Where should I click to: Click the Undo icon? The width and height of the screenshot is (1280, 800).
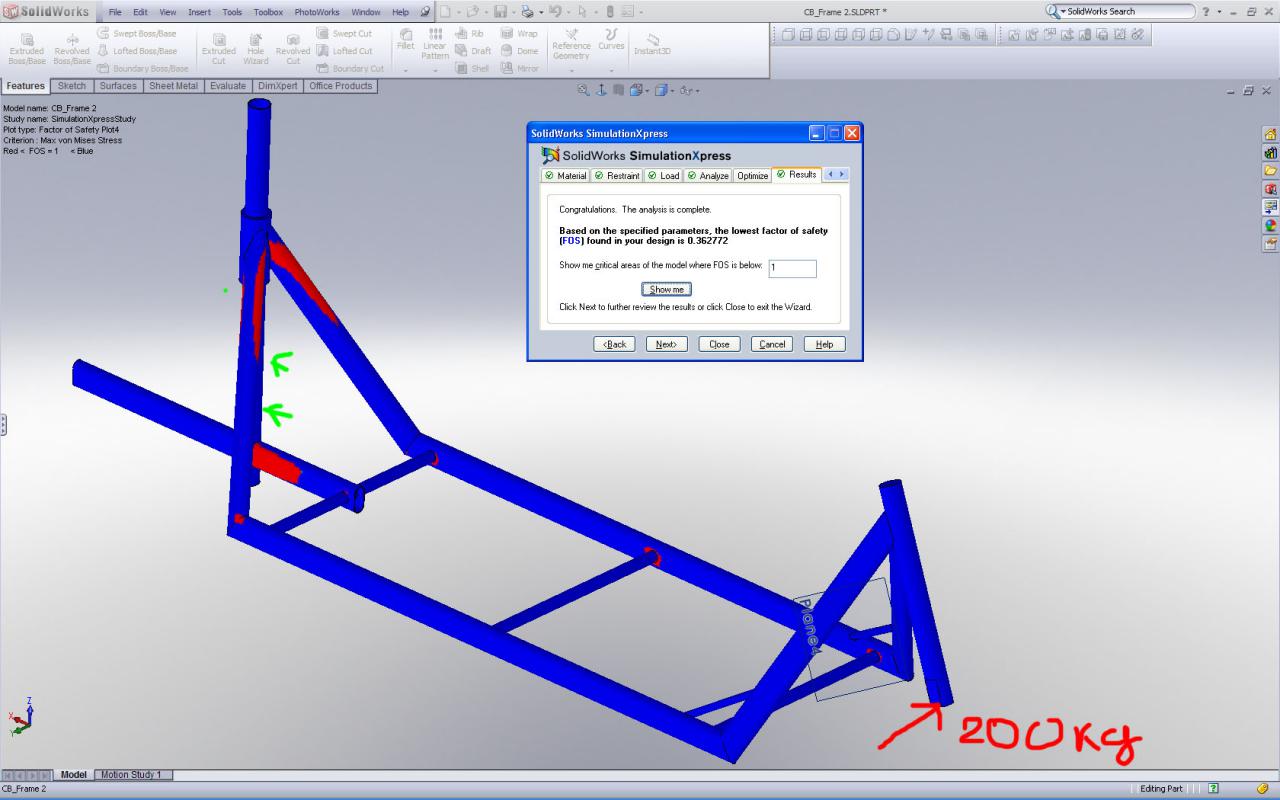coord(554,12)
